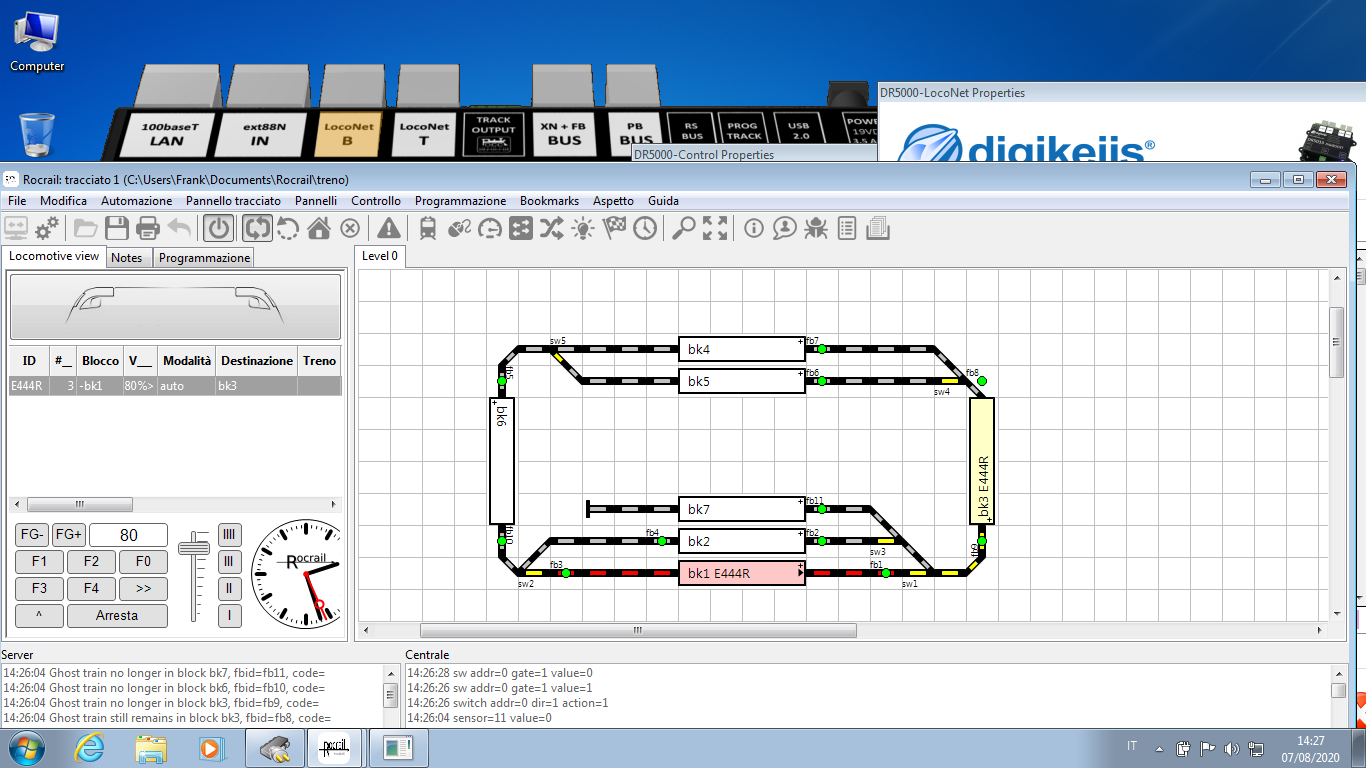Click the light bulb toolbar icon
The width and height of the screenshot is (1366, 768).
(582, 228)
